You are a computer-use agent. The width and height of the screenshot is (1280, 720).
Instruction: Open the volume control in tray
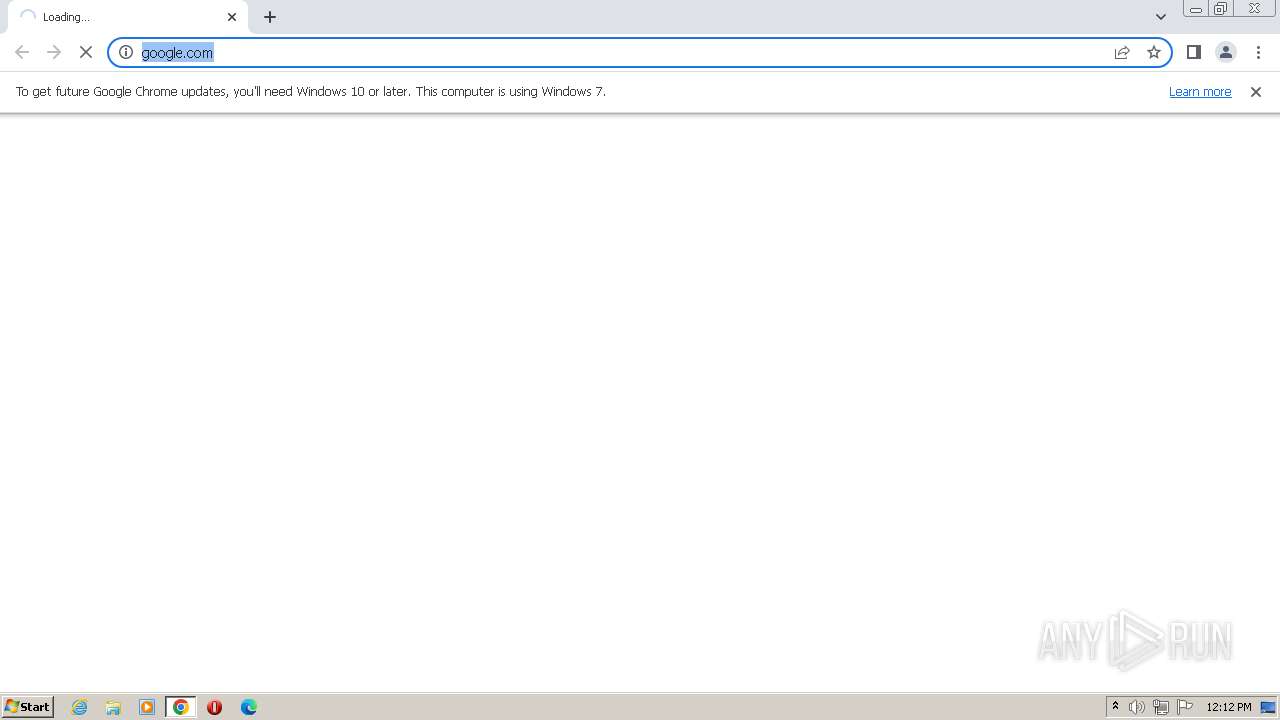1137,707
